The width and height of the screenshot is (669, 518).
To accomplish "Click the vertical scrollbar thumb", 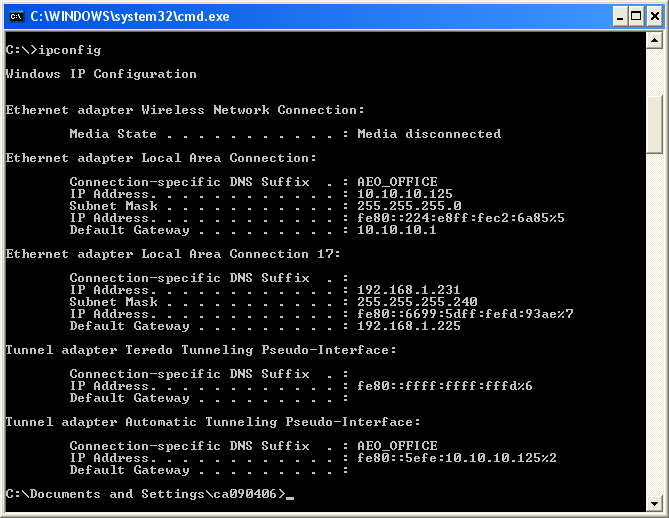I will click(x=655, y=124).
